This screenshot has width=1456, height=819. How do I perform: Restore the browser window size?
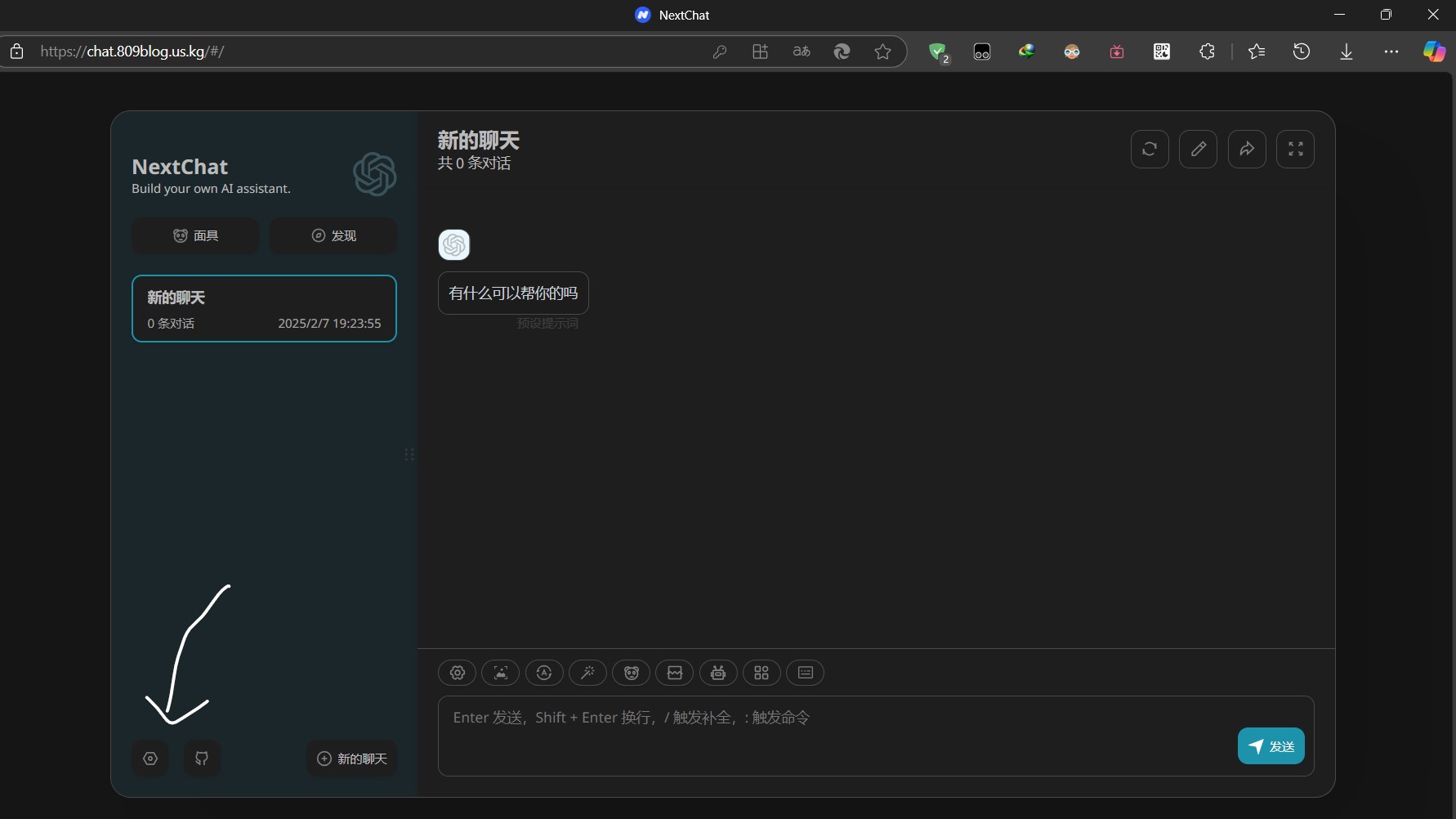(1386, 15)
